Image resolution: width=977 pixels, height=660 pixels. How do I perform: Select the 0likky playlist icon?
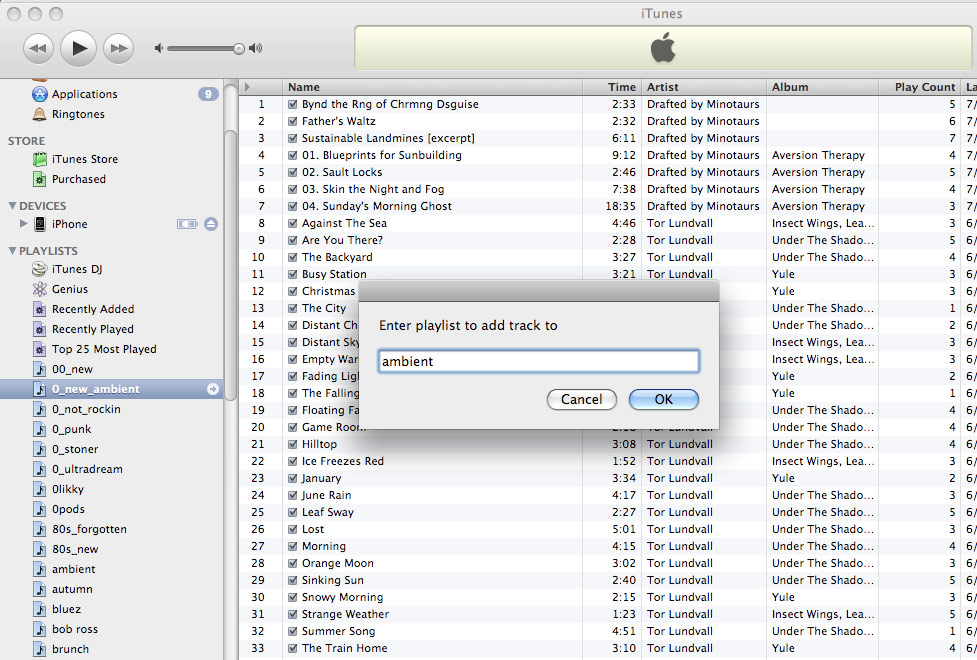(40, 489)
